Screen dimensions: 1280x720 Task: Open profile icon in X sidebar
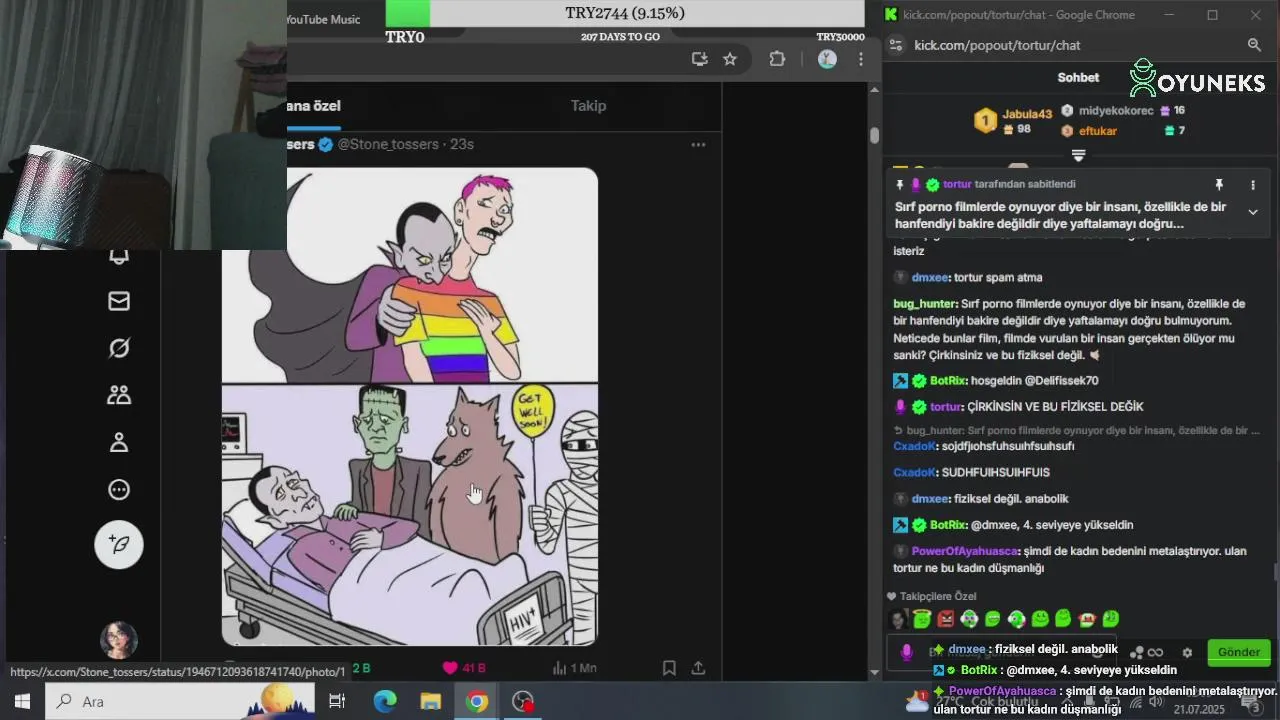119,442
